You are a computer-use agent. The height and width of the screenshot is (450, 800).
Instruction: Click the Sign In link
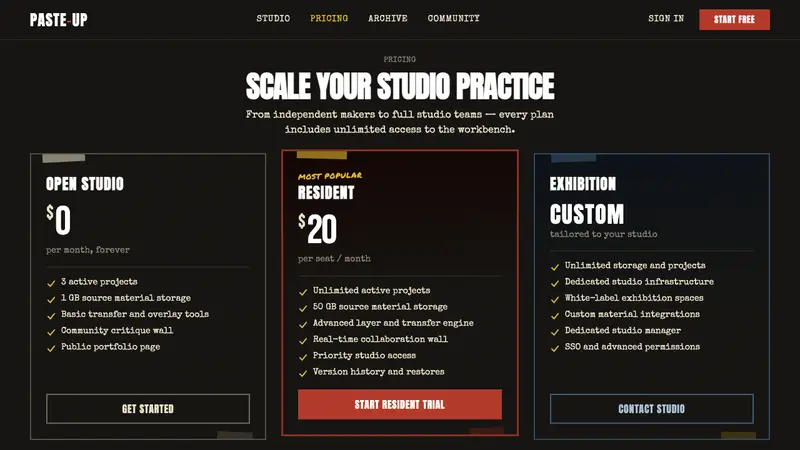[x=666, y=18]
